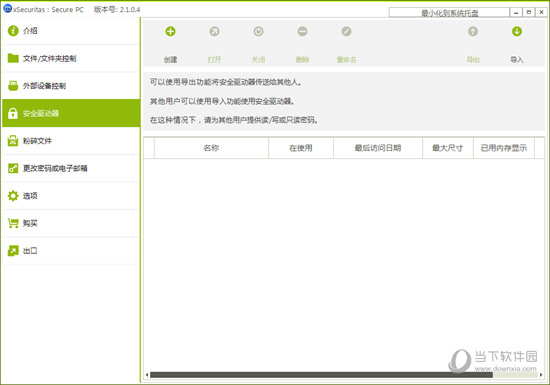
Task: Click the key icon for 更改密码或电子邮箱
Action: pos(13,168)
